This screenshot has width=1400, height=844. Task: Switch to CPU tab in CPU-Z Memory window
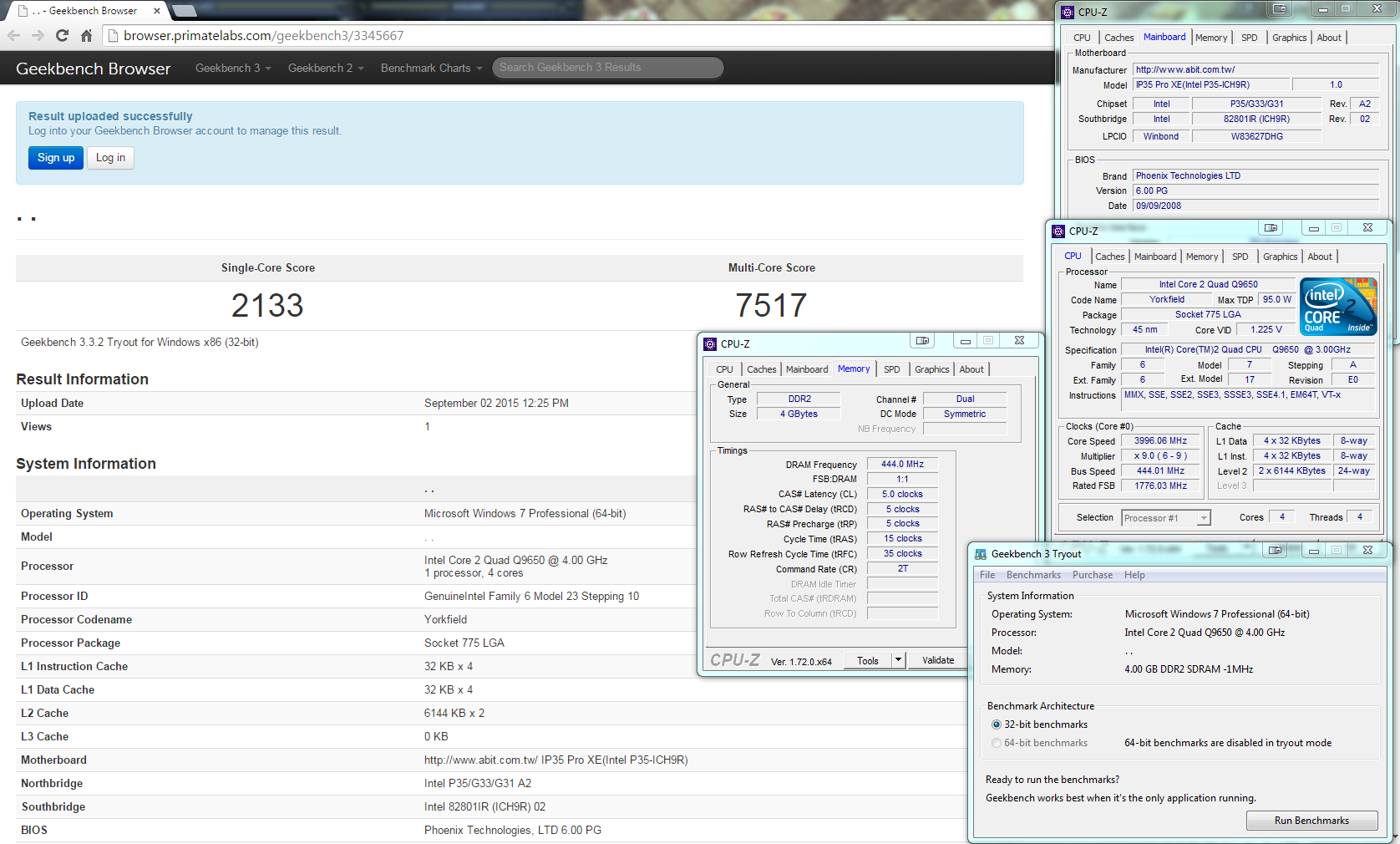(x=724, y=369)
